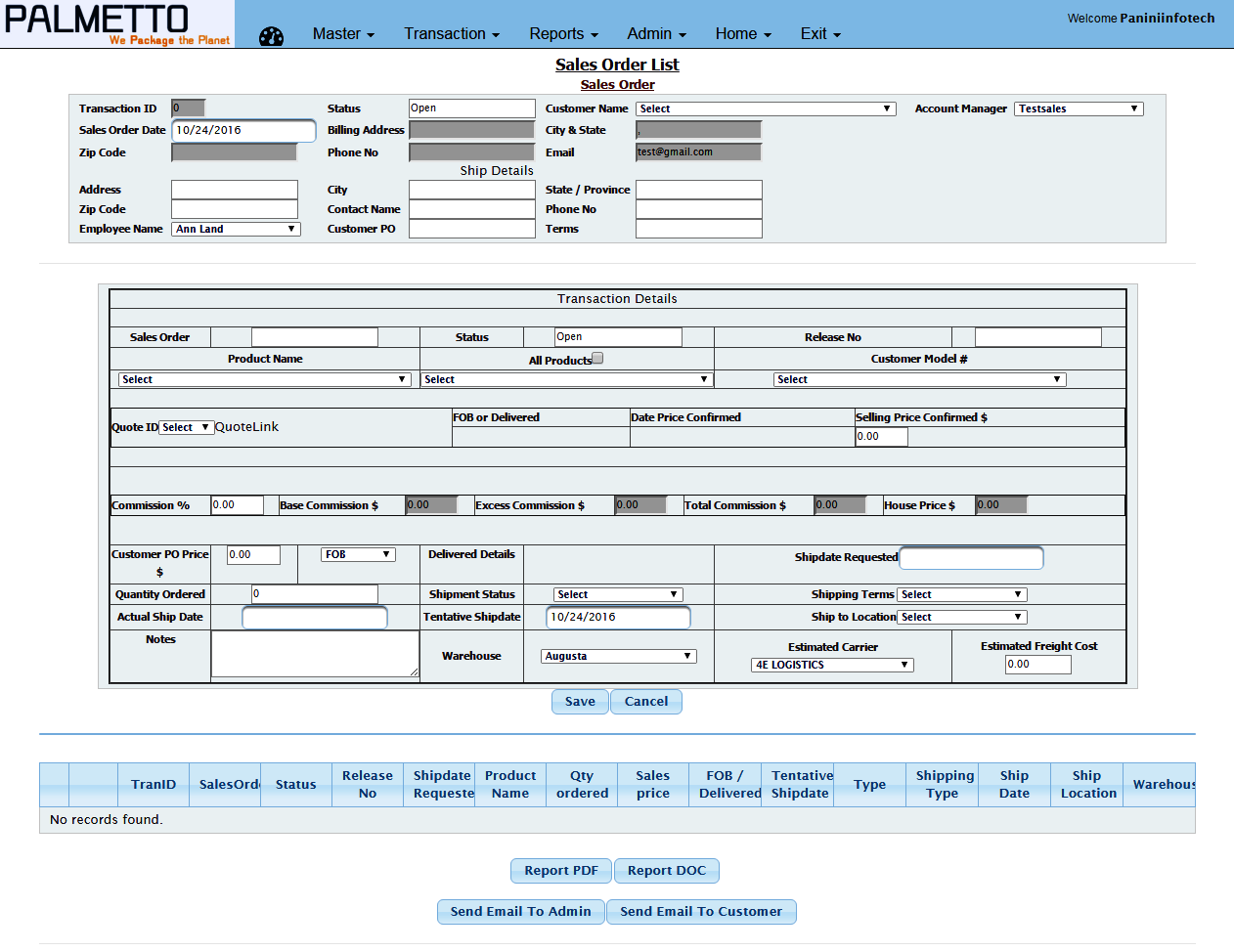
Task: Focus the Actual Ship Date field
Action: tap(315, 618)
